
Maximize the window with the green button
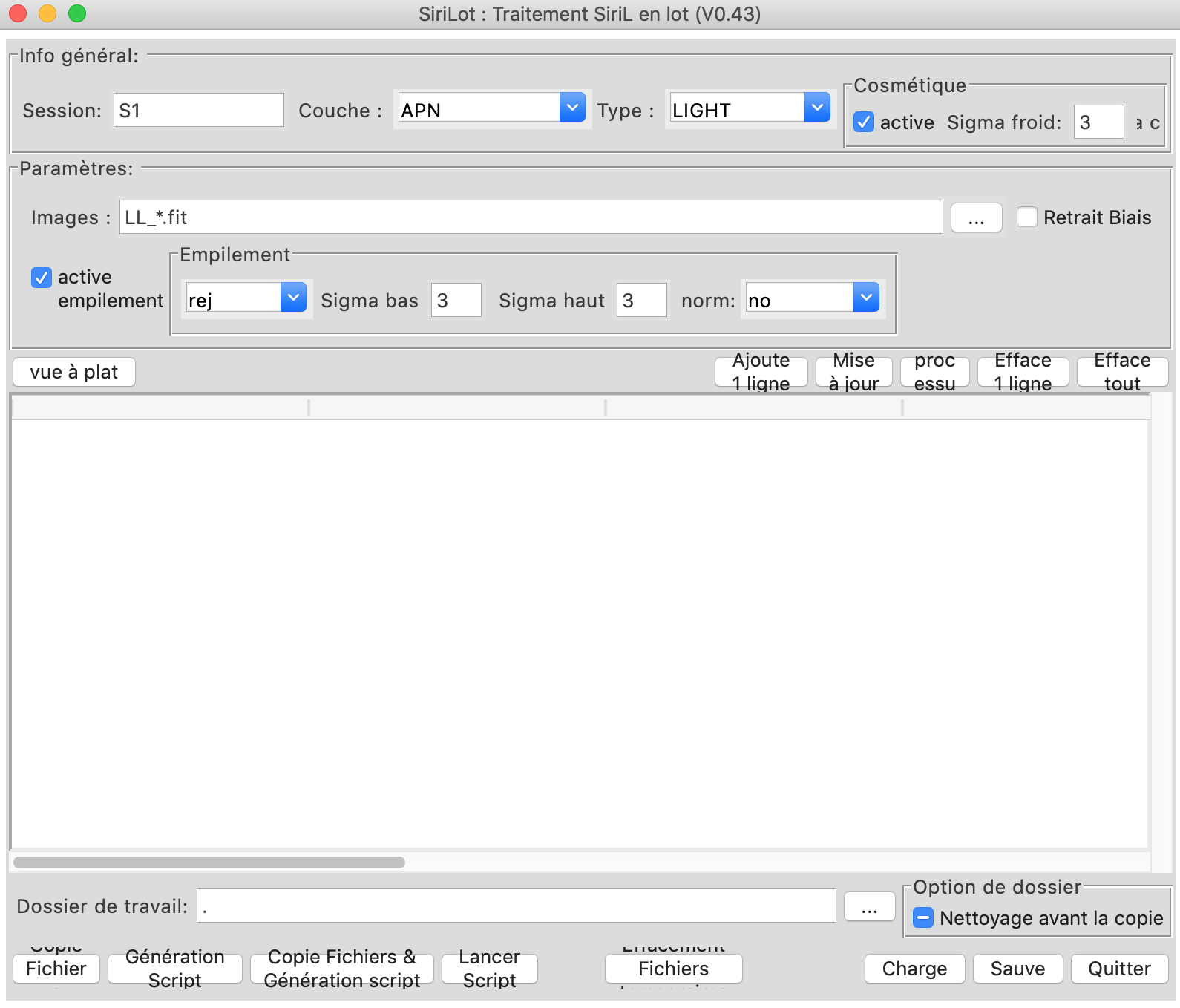pos(77,13)
